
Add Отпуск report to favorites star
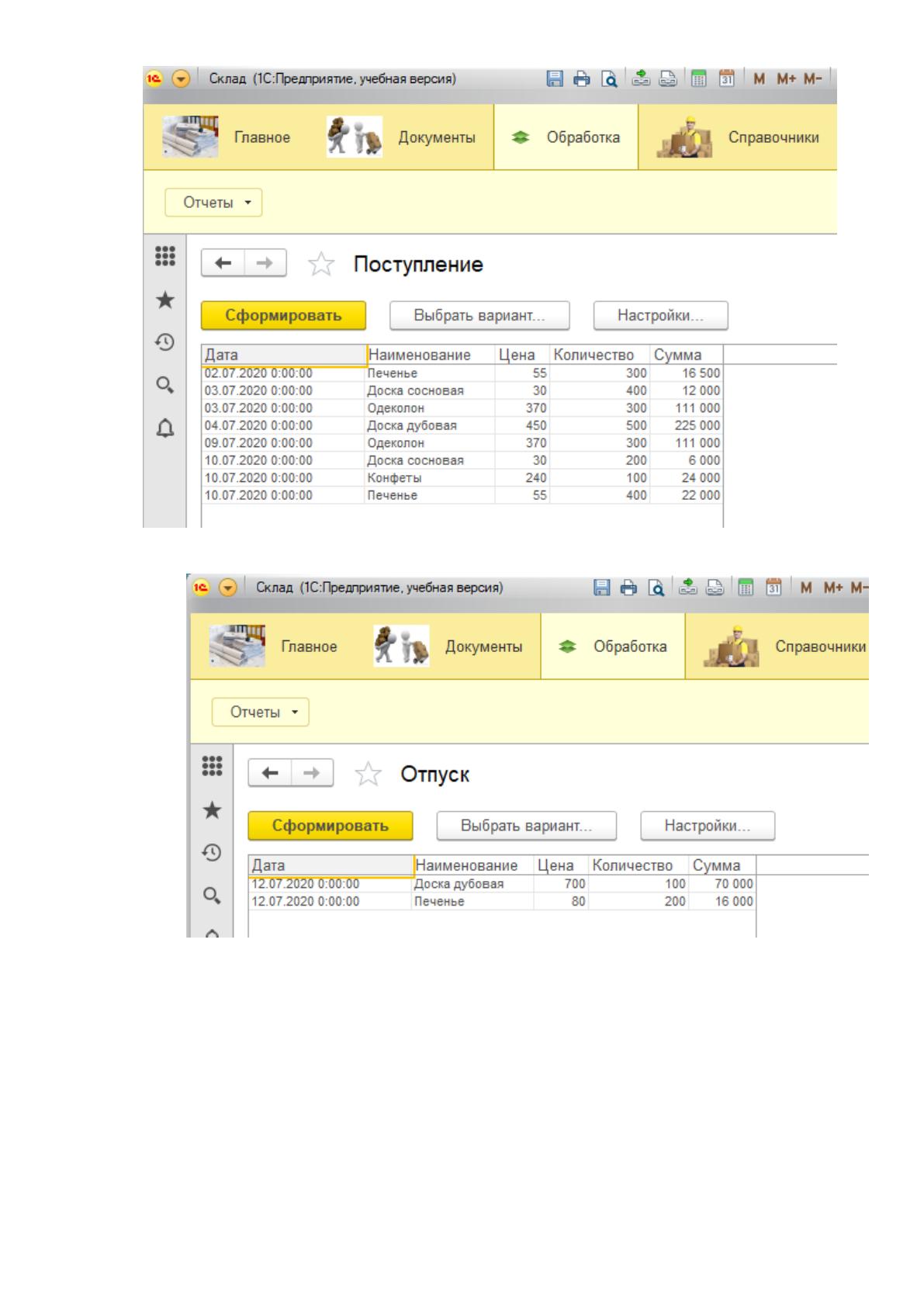pos(368,775)
